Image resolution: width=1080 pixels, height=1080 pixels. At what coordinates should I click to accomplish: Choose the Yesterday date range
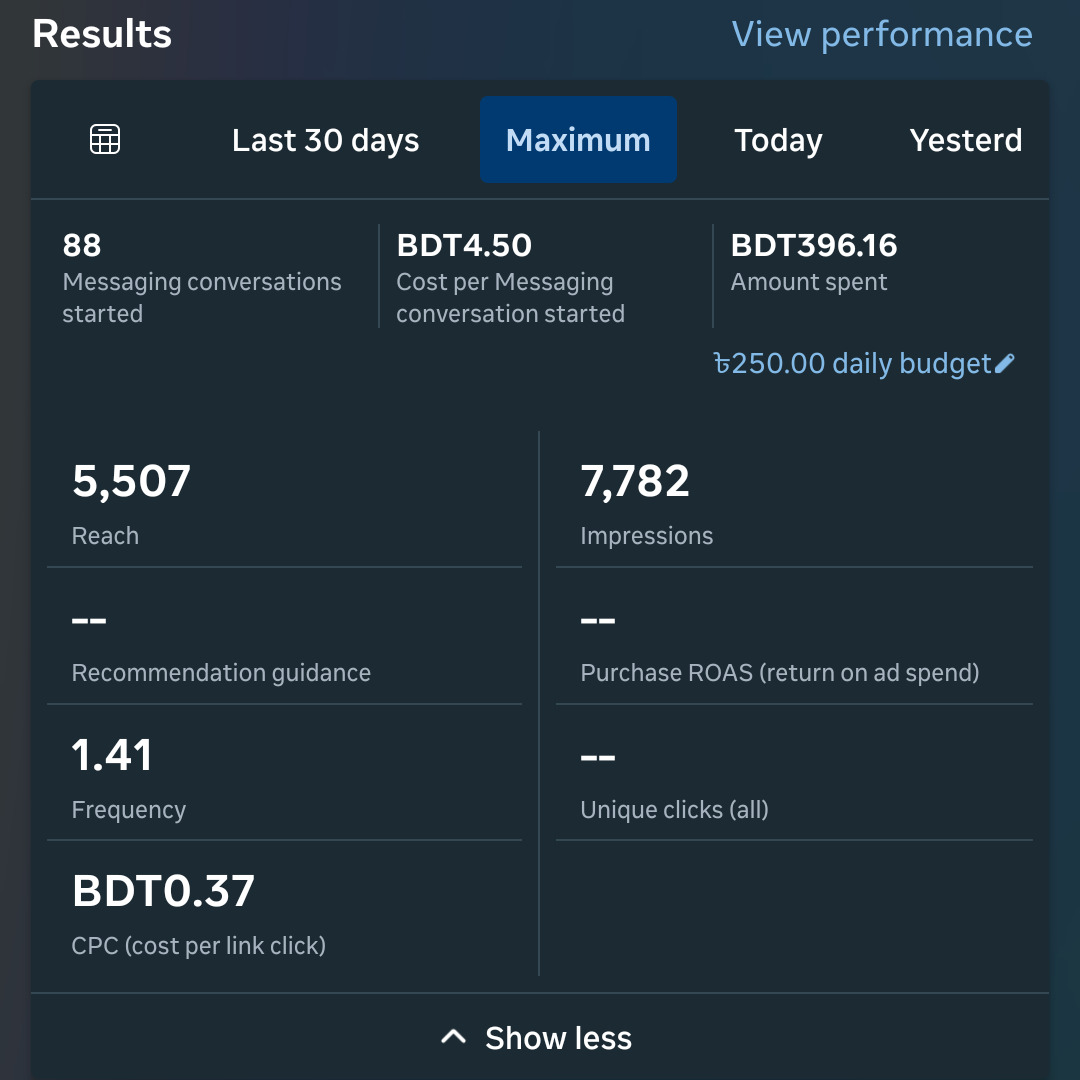pyautogui.click(x=966, y=140)
